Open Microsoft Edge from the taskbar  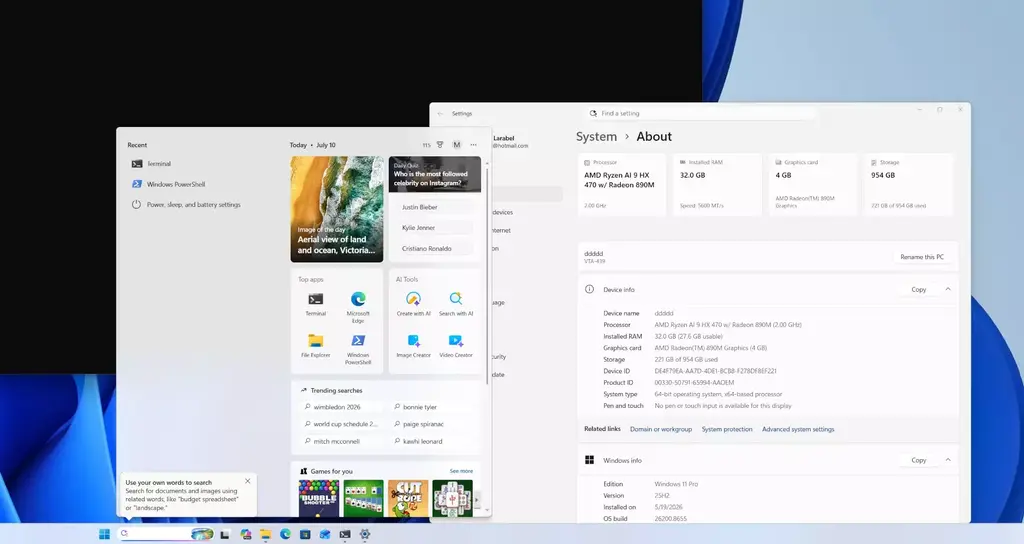coord(285,534)
